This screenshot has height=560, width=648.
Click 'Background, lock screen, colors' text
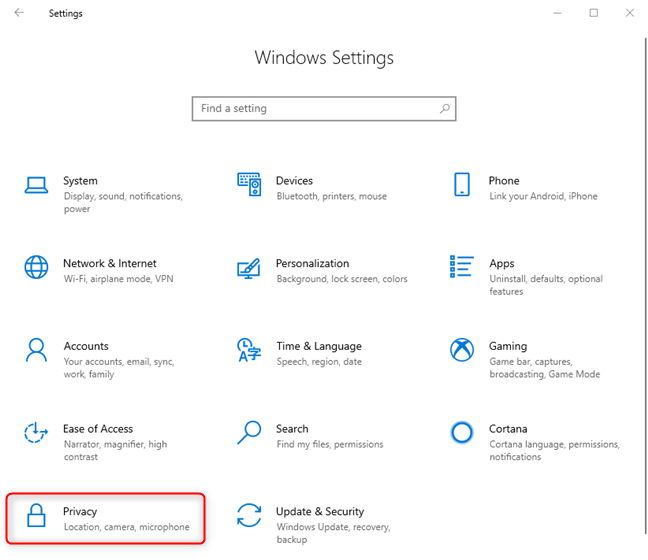click(x=342, y=279)
